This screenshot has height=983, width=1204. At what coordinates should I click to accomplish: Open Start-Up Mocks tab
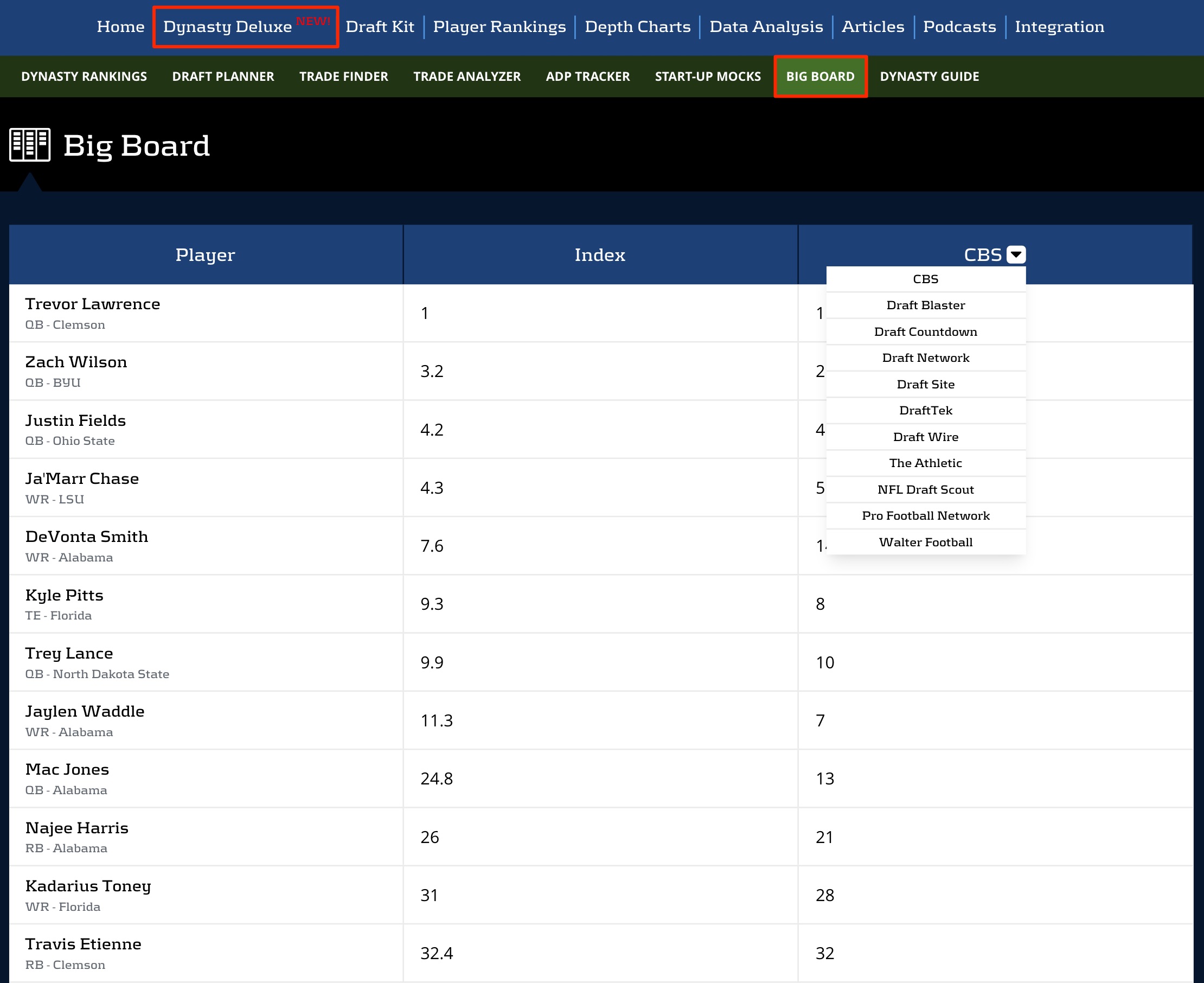coord(708,76)
